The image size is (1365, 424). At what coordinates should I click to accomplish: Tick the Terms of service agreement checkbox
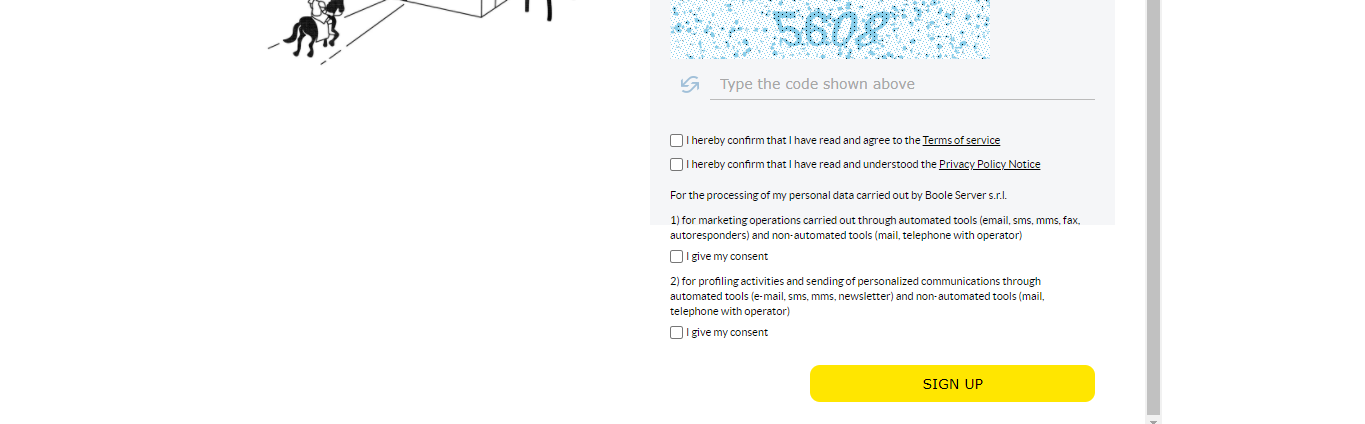tap(677, 141)
